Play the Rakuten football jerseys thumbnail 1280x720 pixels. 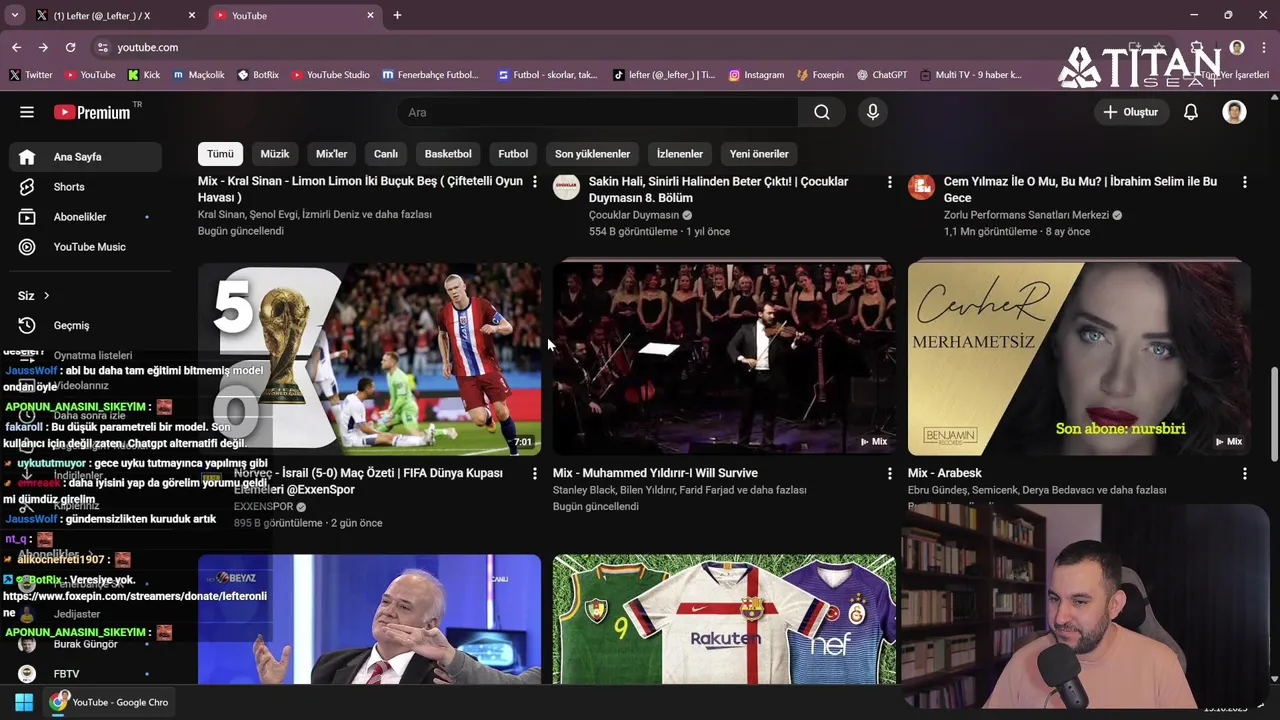pyautogui.click(x=724, y=619)
